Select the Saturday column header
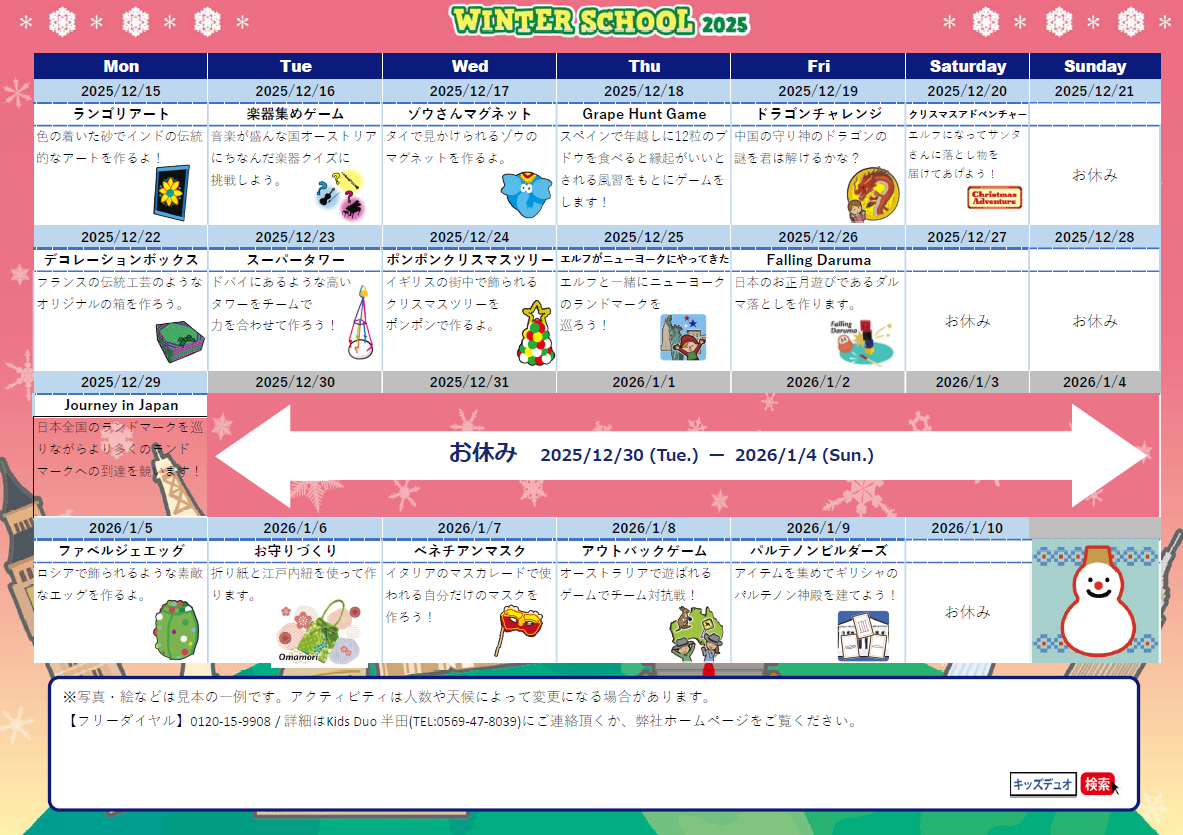The width and height of the screenshot is (1183, 835). tap(967, 66)
